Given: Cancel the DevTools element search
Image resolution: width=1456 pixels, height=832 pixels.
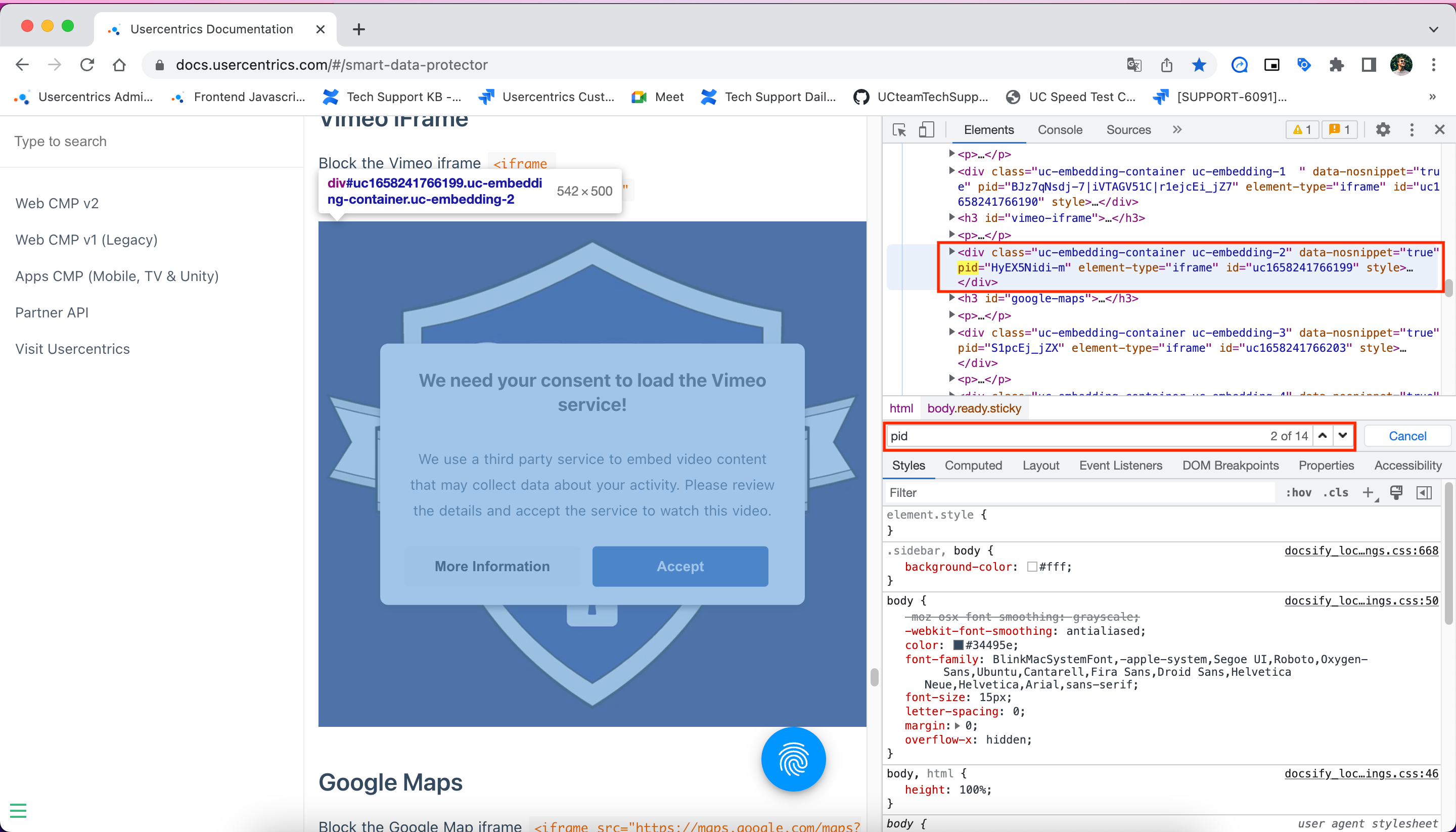Looking at the screenshot, I should pyautogui.click(x=1407, y=436).
